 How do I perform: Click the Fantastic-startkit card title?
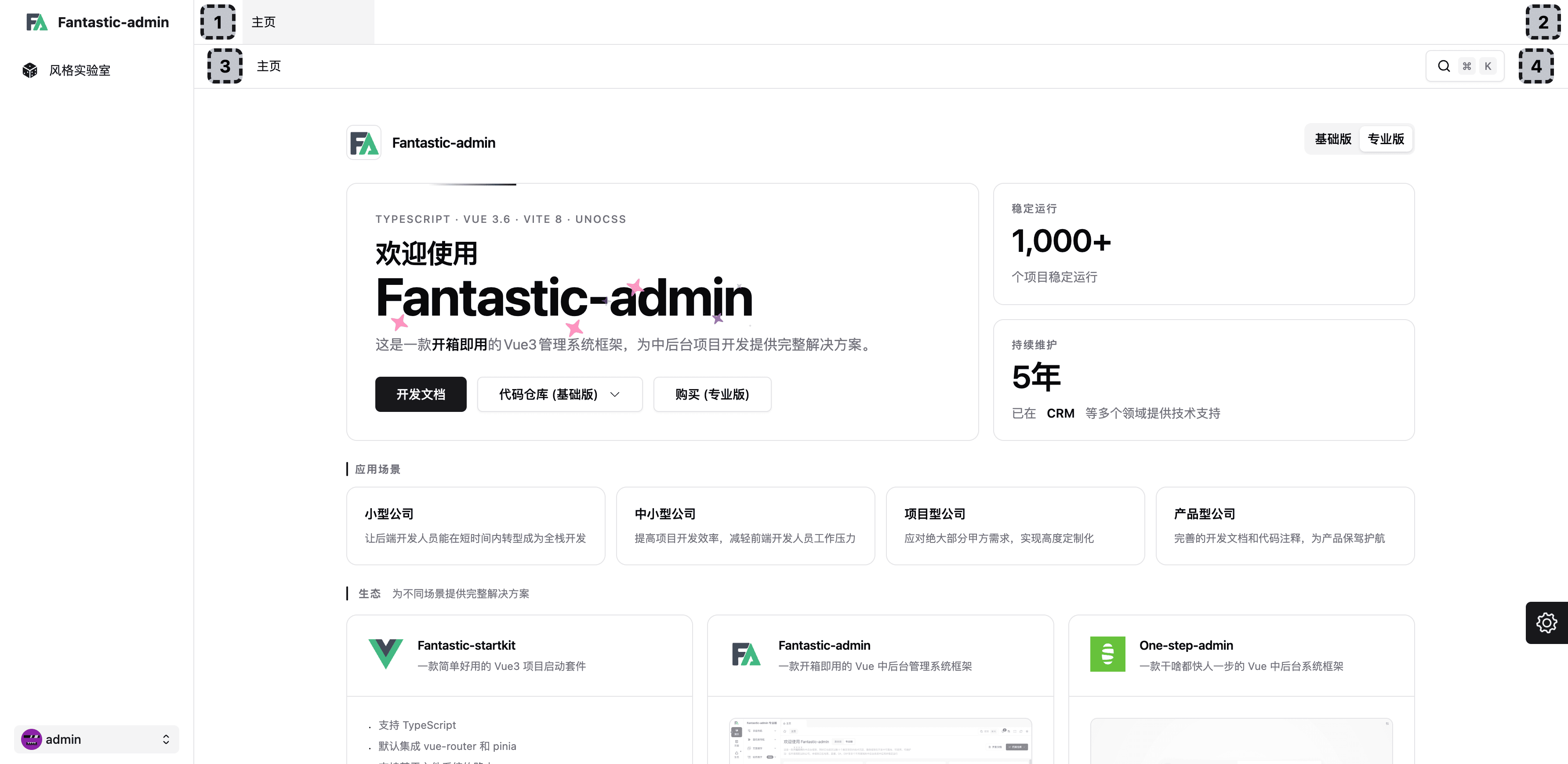pyautogui.click(x=466, y=645)
